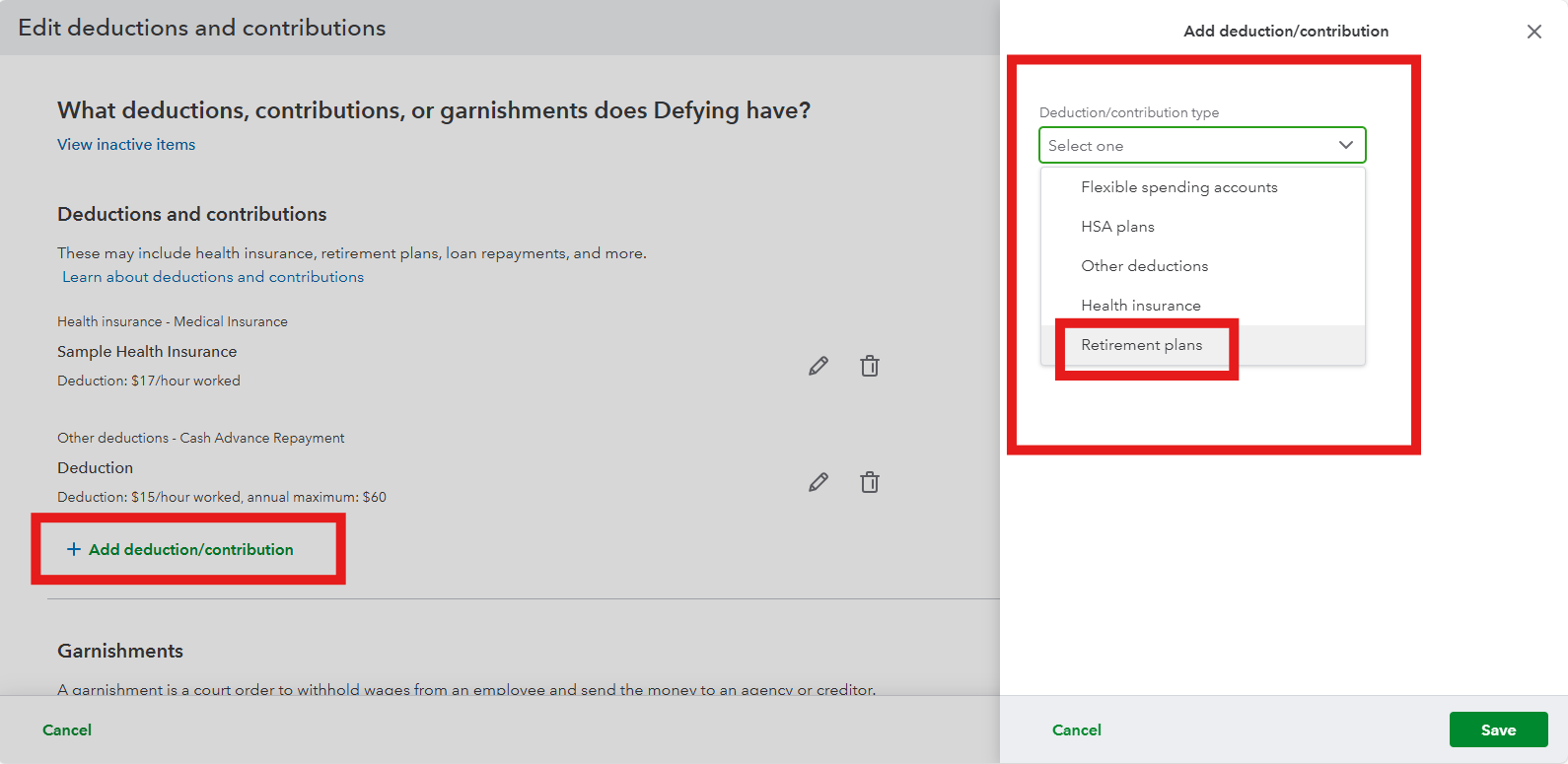1568x764 pixels.
Task: Click pencil icon for Cash Advance Repayment
Action: 819,482
